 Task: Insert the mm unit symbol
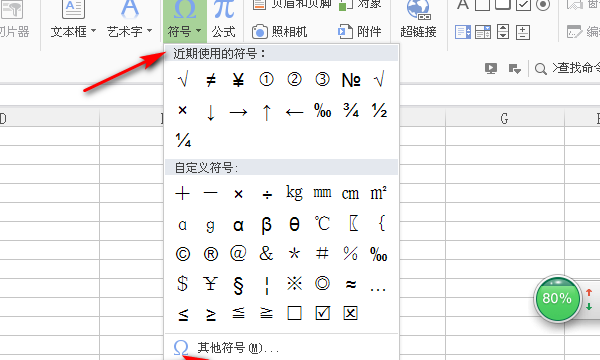click(322, 193)
